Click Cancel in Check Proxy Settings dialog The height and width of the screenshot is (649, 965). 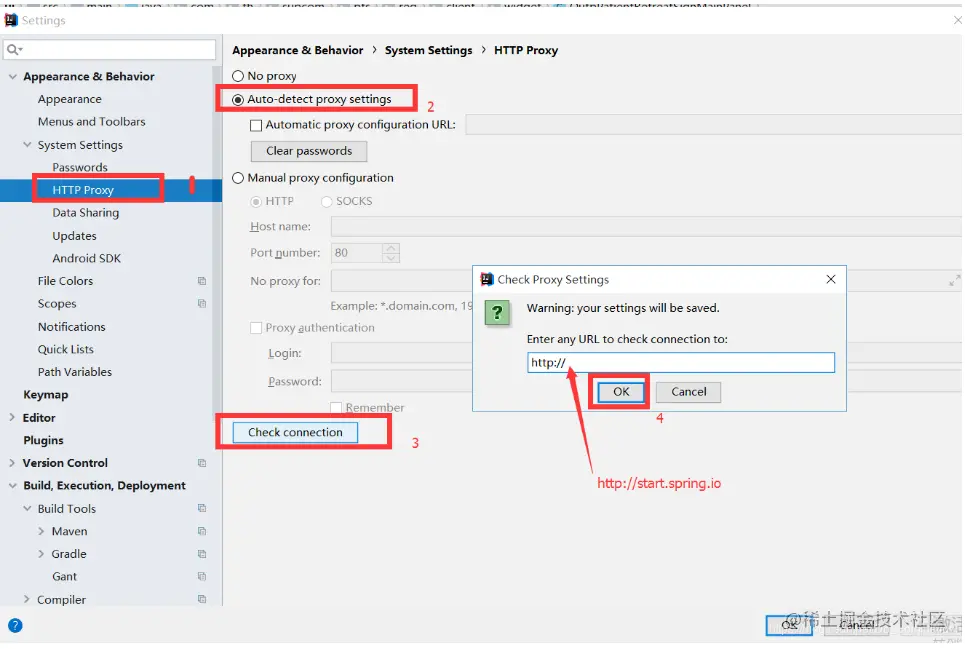(x=689, y=392)
